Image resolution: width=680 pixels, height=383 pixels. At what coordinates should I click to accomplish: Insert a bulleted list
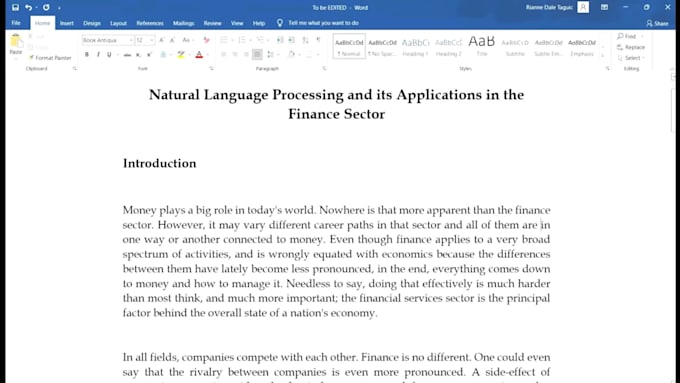pyautogui.click(x=224, y=40)
